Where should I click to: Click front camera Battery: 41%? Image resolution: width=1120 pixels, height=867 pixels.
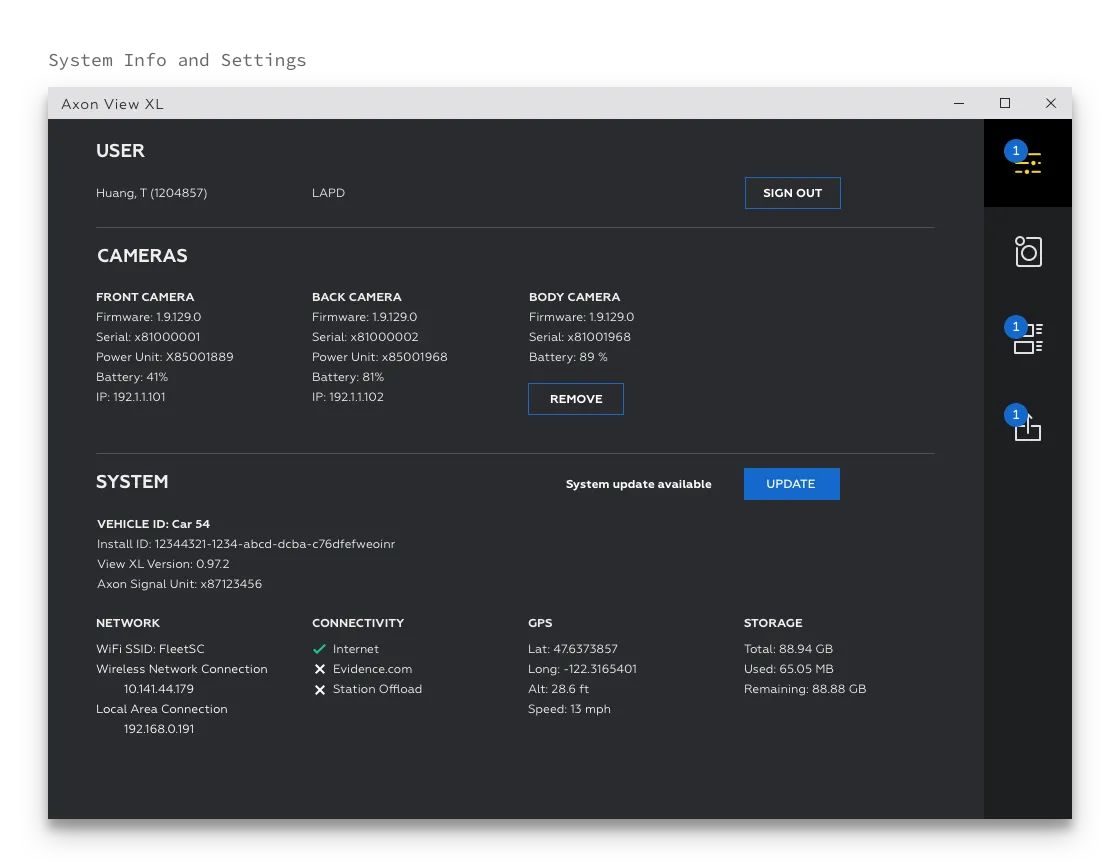pos(132,376)
